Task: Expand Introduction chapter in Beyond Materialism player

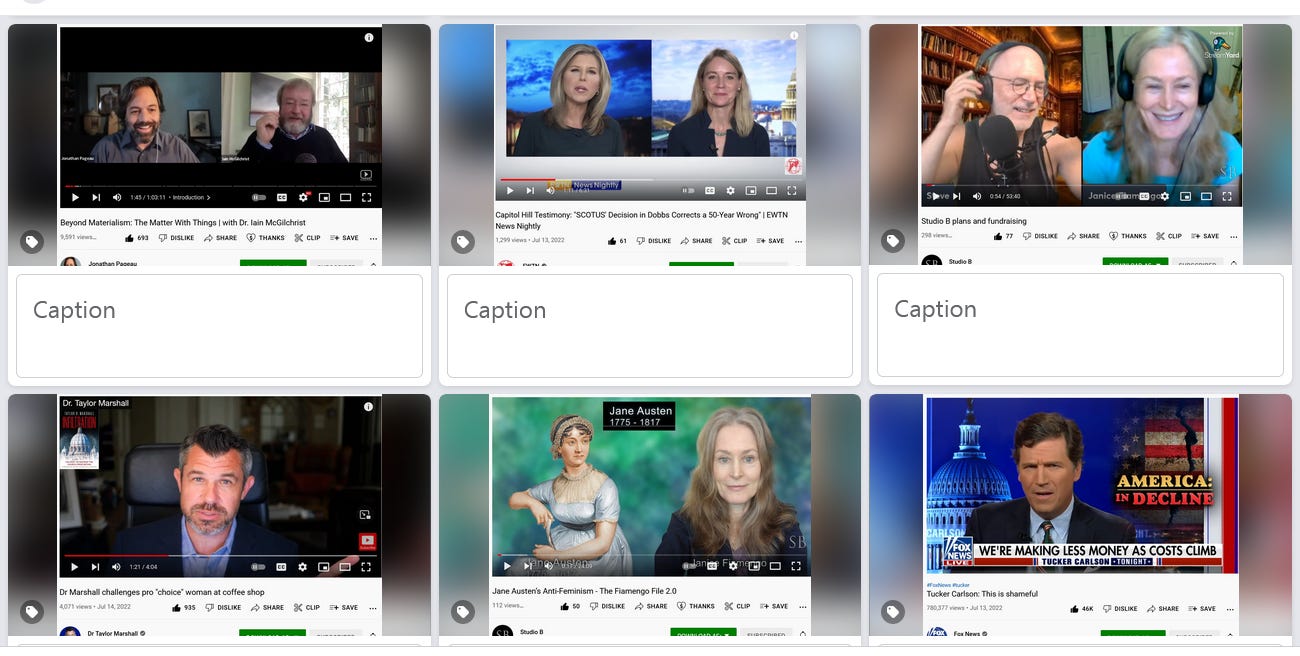Action: 192,197
